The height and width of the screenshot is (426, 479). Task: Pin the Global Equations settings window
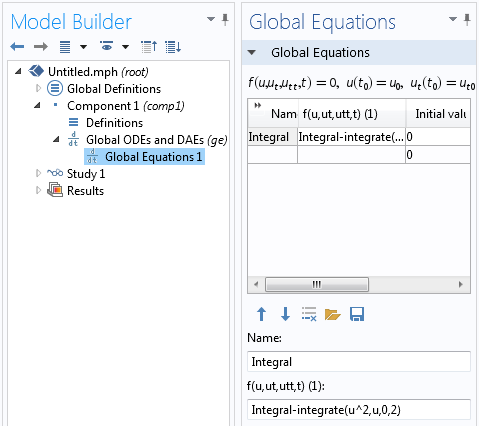[467, 19]
